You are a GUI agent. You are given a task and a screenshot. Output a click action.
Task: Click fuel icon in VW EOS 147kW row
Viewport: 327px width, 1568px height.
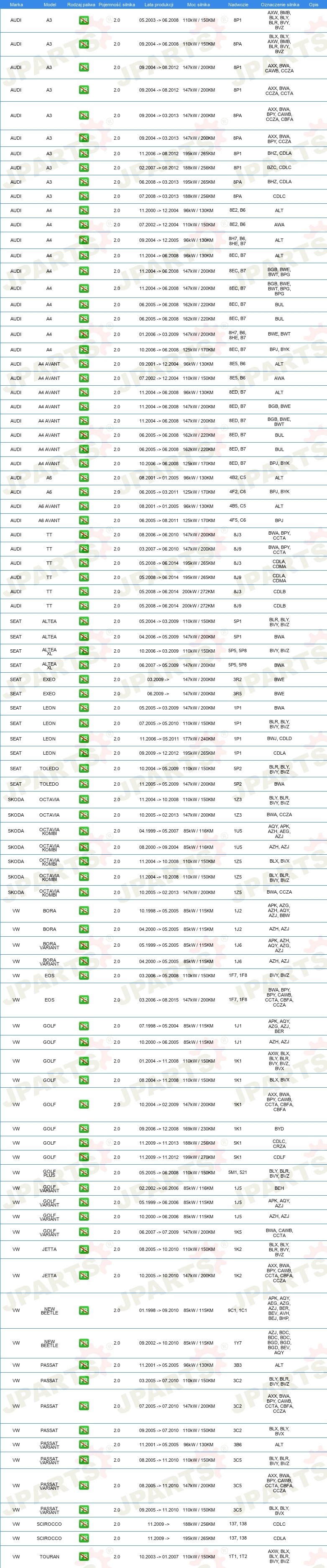[84, 999]
